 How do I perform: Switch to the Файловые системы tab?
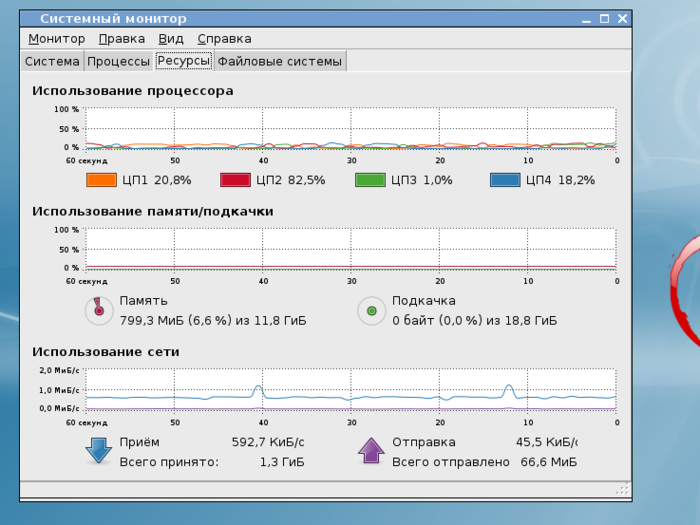coord(280,61)
